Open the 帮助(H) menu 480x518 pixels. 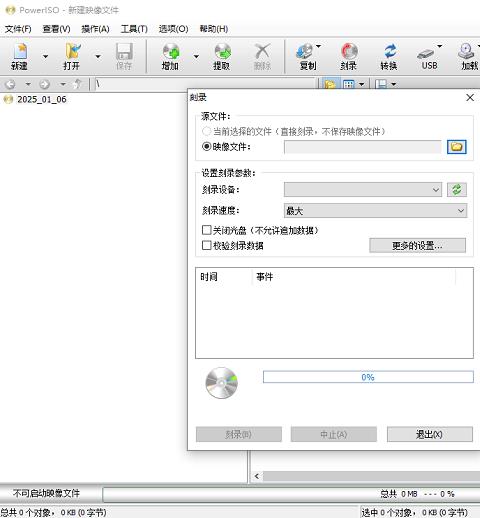click(214, 29)
